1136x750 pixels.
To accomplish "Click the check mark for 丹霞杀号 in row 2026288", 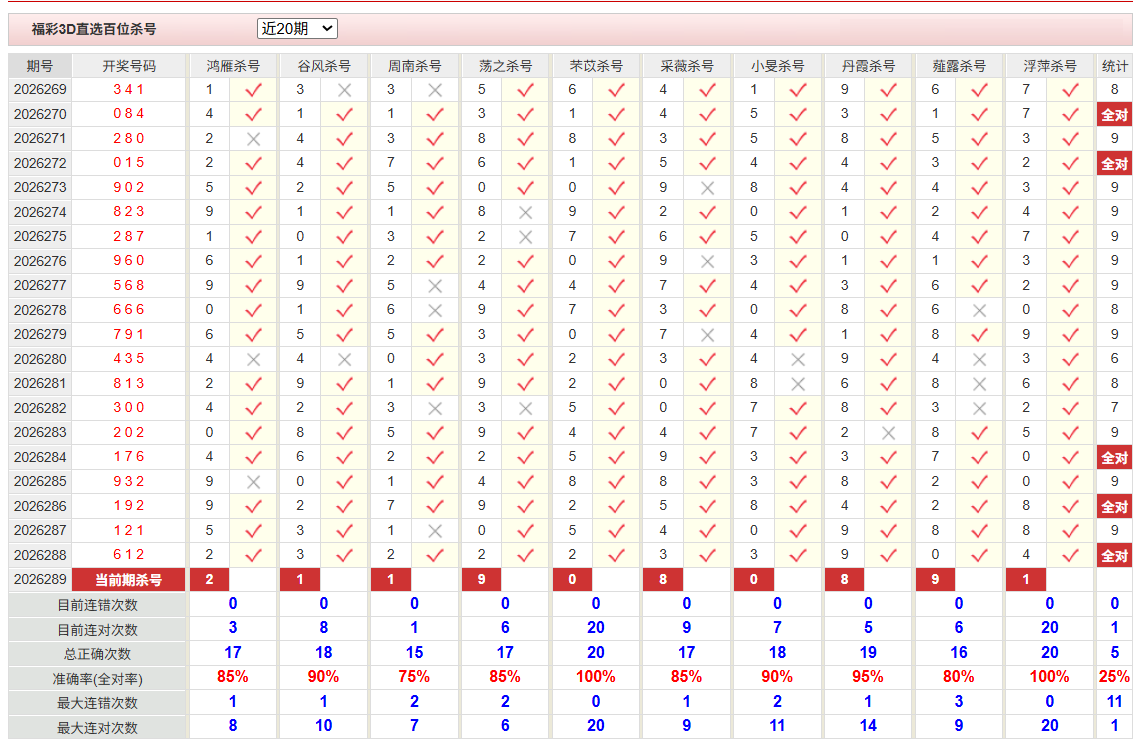I will (x=889, y=556).
